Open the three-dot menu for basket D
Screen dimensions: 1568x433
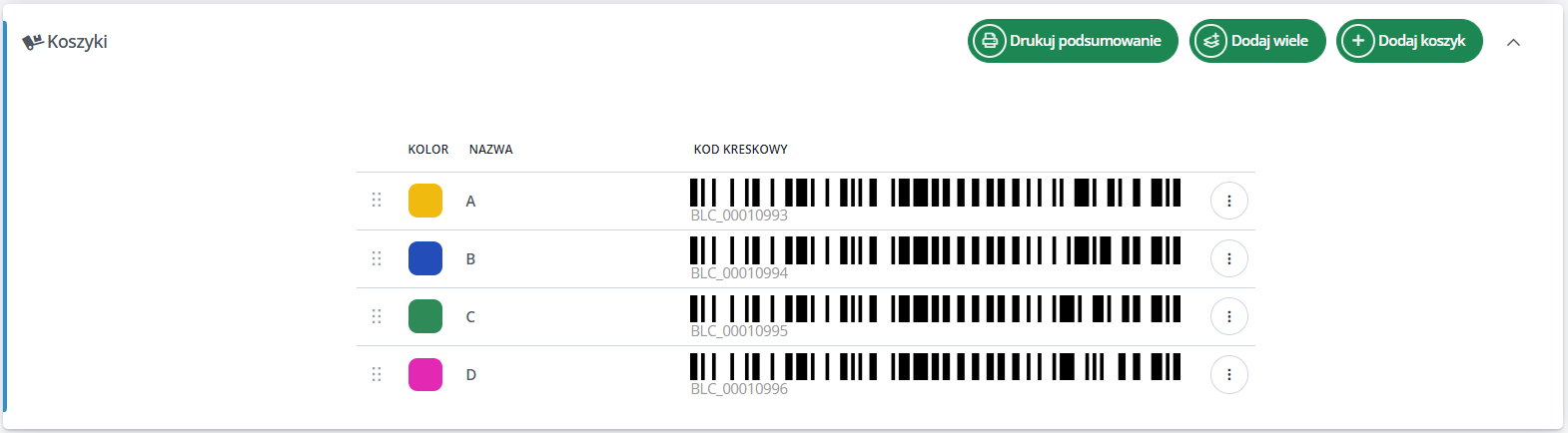[x=1228, y=374]
